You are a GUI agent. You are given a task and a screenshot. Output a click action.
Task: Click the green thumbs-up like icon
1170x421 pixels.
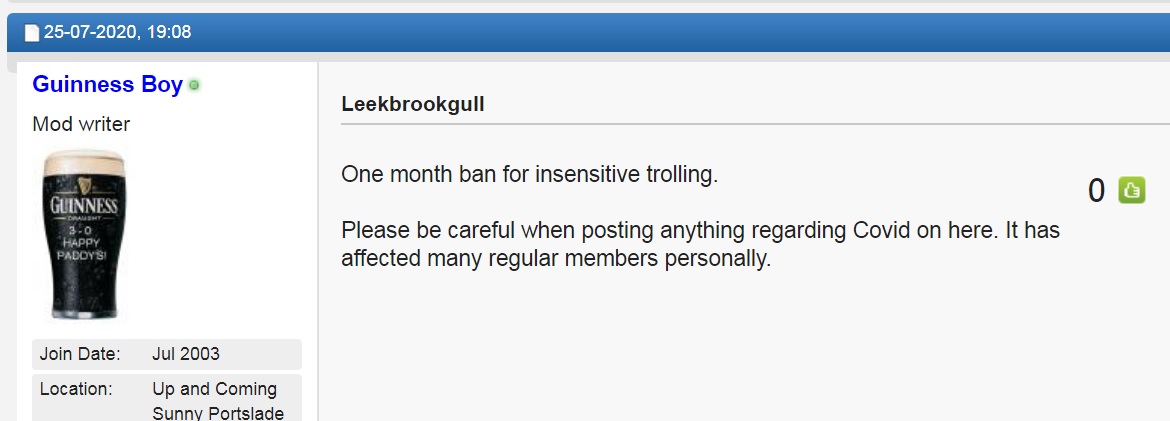1131,190
